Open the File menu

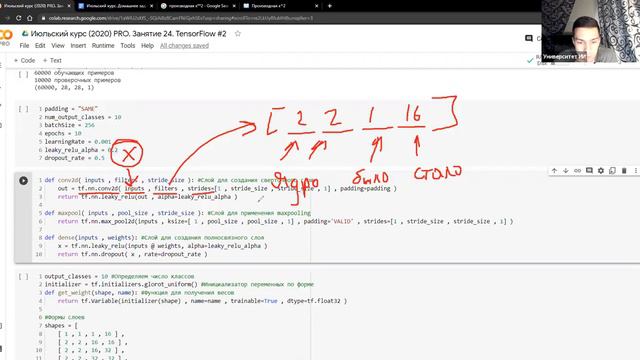(24, 45)
